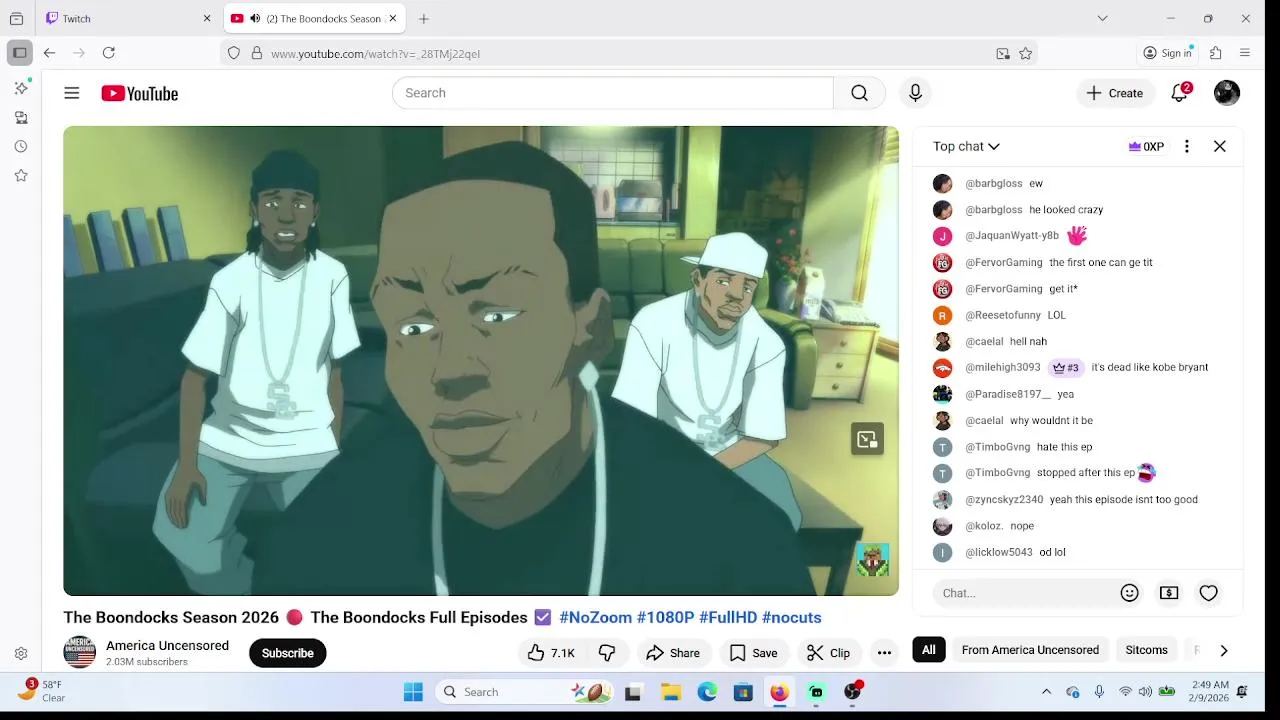Go back to the previous page
This screenshot has width=1280, height=720.
click(x=50, y=53)
